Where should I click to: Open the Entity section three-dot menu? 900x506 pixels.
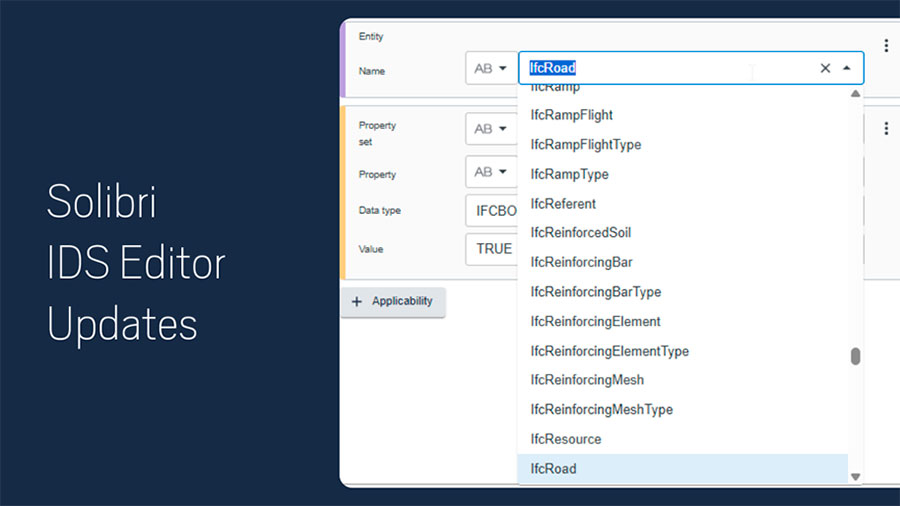coord(886,46)
